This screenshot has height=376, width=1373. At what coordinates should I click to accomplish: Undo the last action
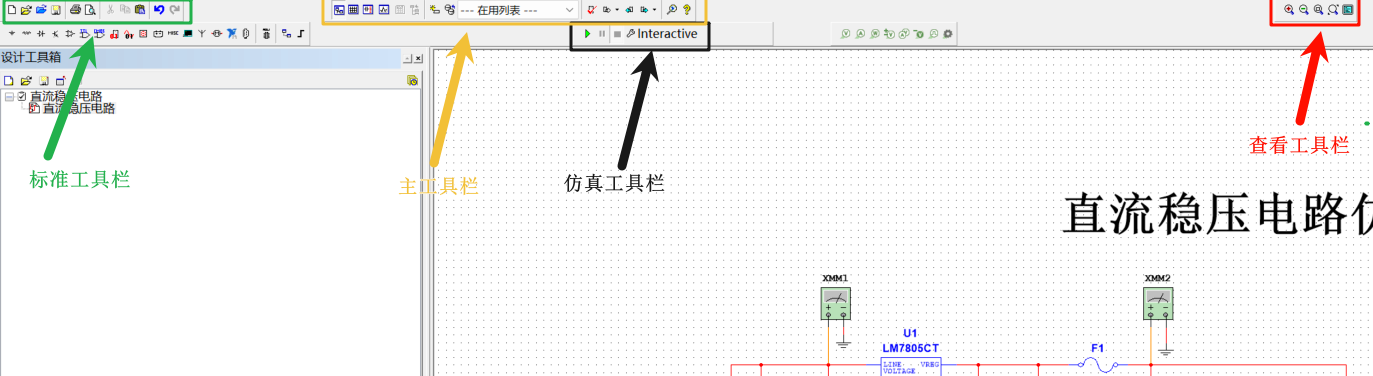coord(158,10)
